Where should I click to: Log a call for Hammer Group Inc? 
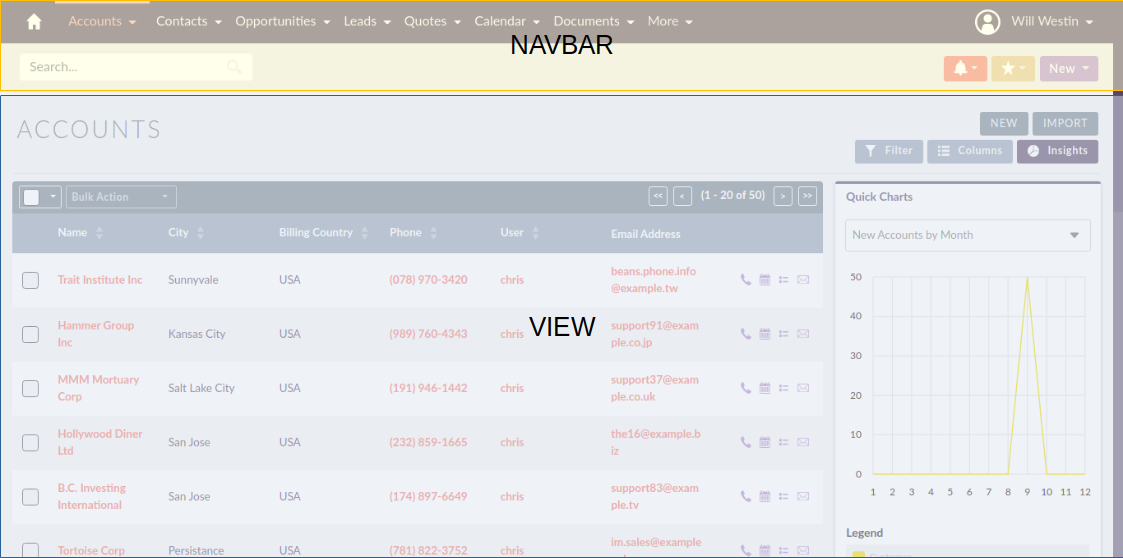point(746,334)
